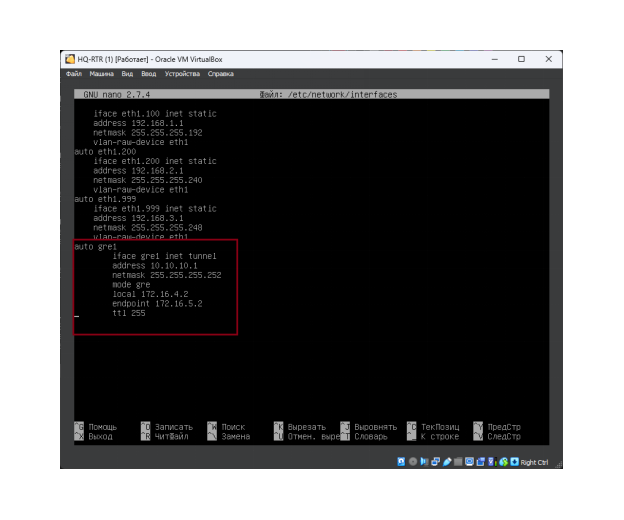624x520 pixels.
Task: Click the ^K Вырезать shortcut in nano
Action: coord(300,427)
